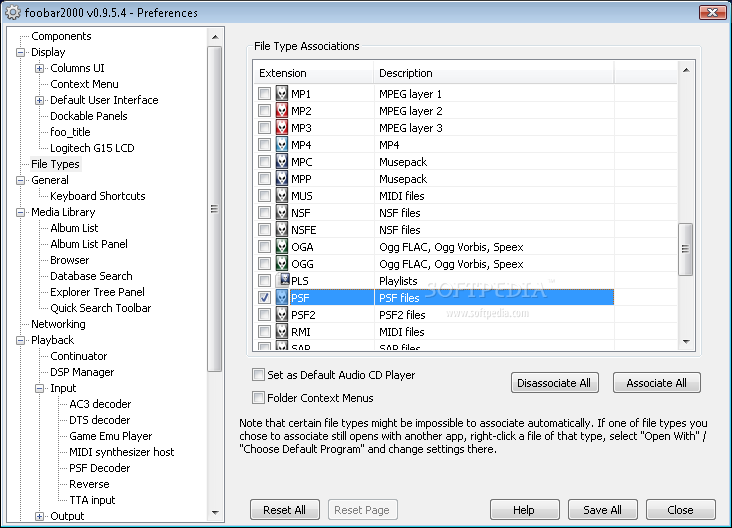Expand the Default User Interface node
Image resolution: width=732 pixels, height=528 pixels.
coord(40,100)
